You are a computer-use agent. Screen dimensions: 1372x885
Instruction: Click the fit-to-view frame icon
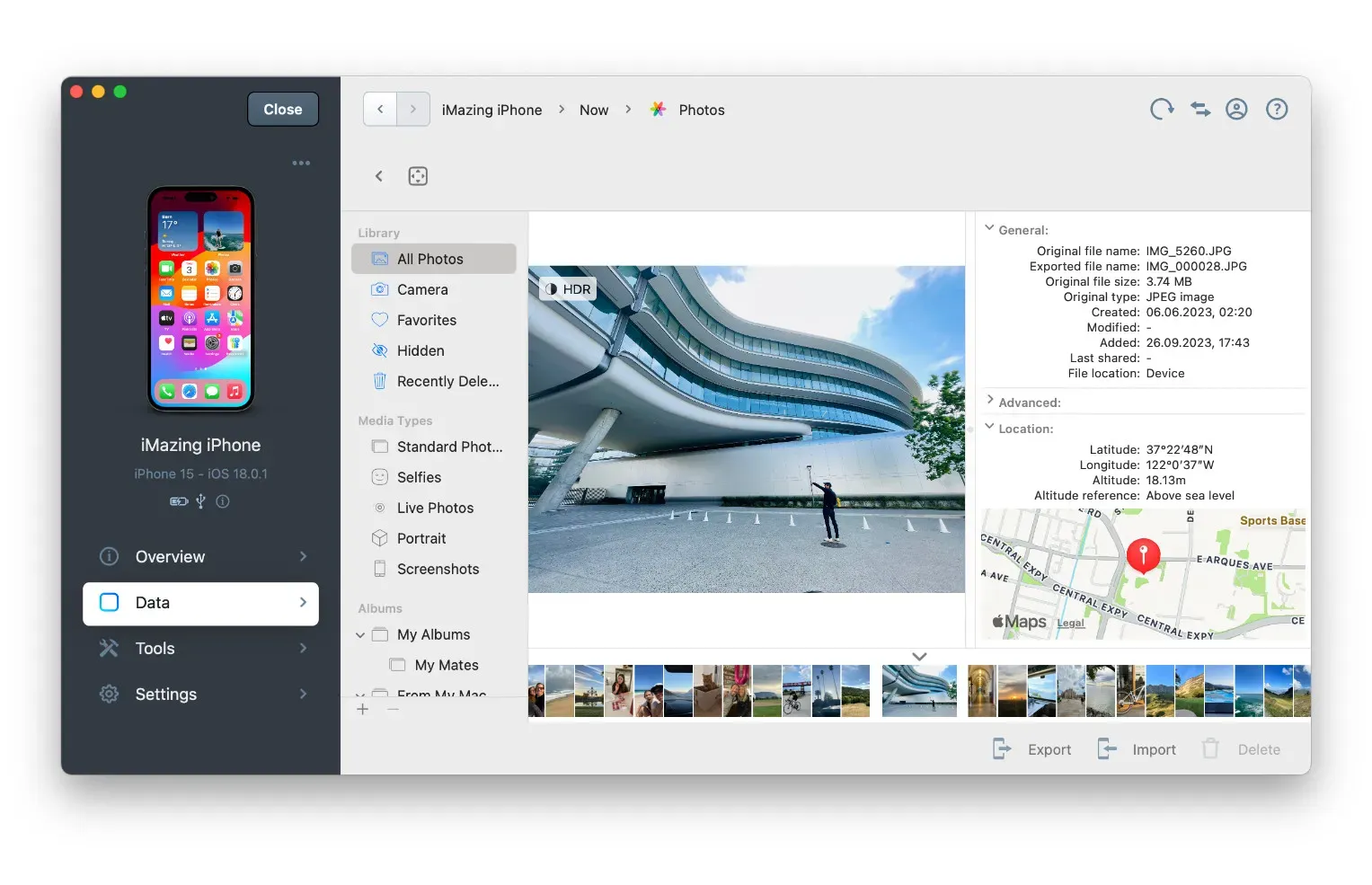coord(418,176)
